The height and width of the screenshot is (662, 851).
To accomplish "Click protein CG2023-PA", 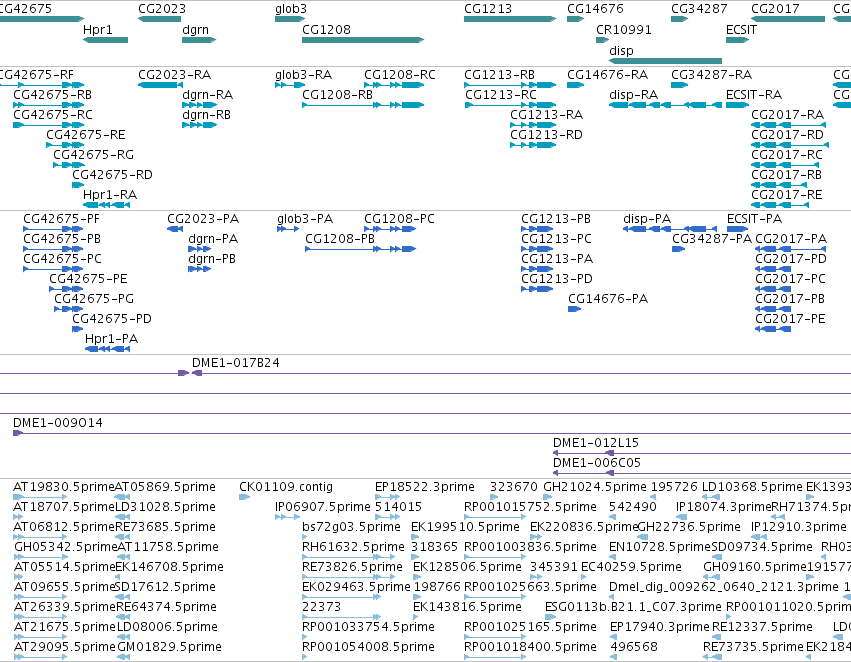I will click(202, 219).
